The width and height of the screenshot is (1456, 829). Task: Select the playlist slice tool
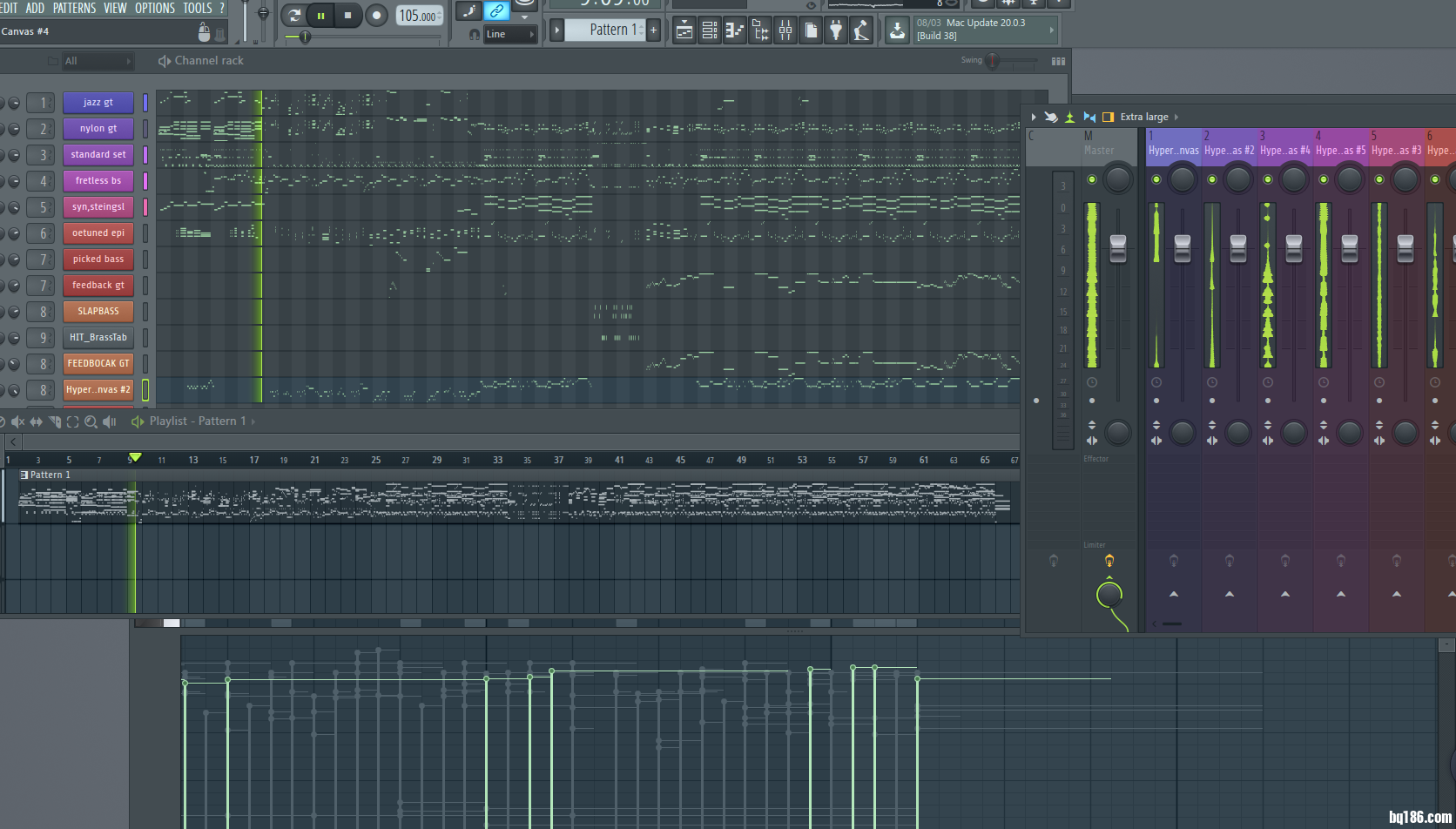pos(54,421)
